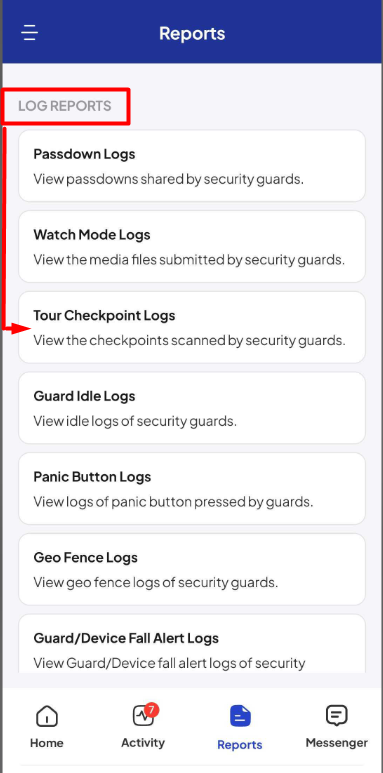Open Guard/Device Fall Alert Logs card

(192, 644)
